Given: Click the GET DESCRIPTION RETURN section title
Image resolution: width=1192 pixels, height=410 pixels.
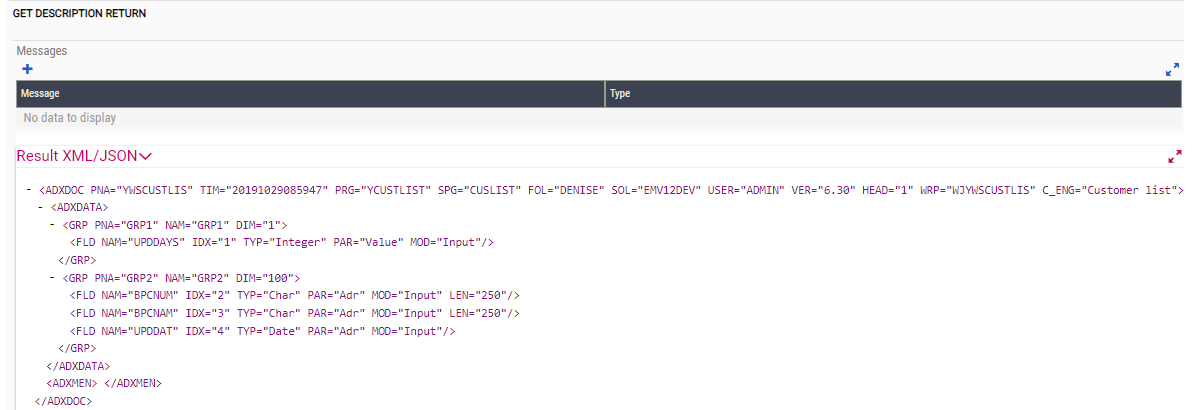Looking at the screenshot, I should [79, 14].
